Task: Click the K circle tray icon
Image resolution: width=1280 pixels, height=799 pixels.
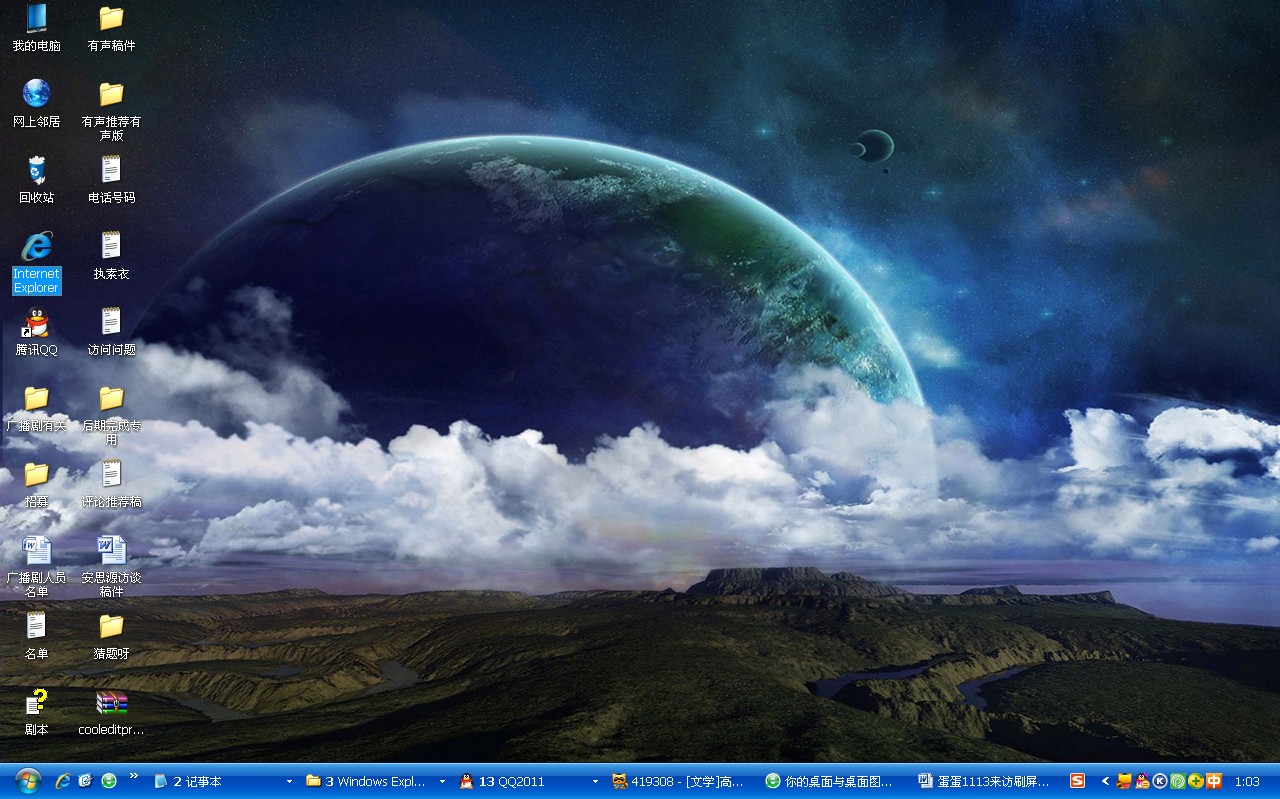Action: tap(1160, 781)
